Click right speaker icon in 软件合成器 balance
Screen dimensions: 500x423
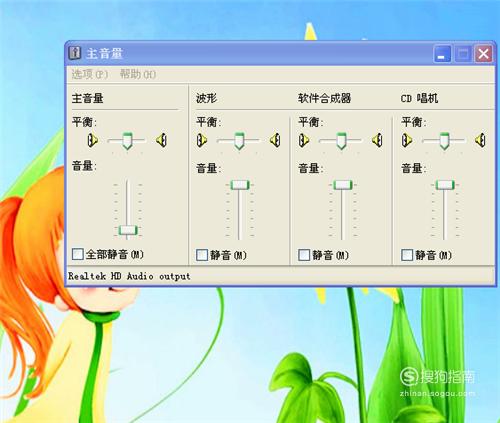tap(377, 140)
